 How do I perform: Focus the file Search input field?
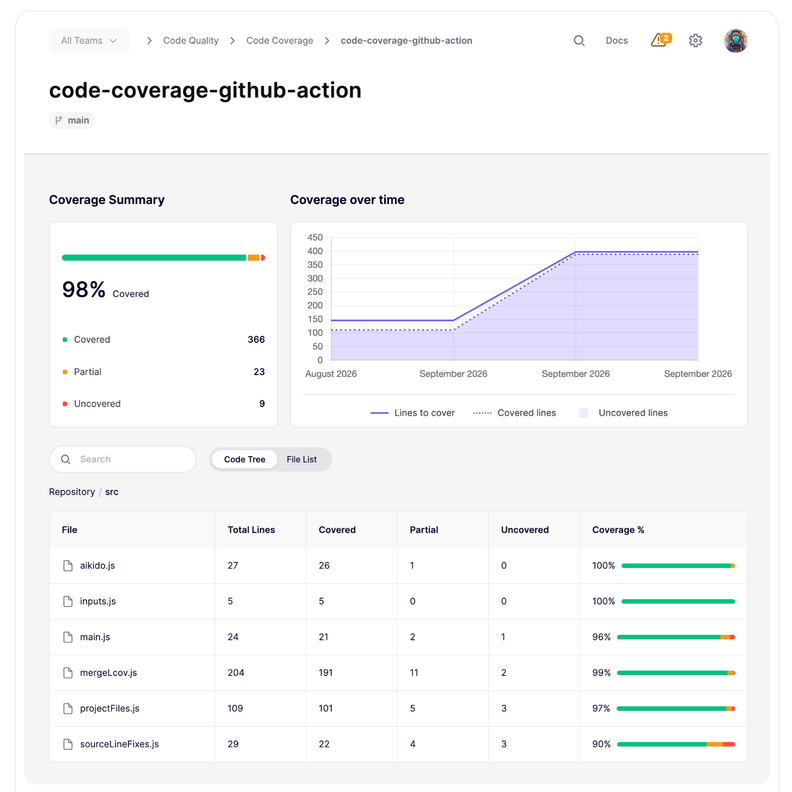click(x=123, y=459)
